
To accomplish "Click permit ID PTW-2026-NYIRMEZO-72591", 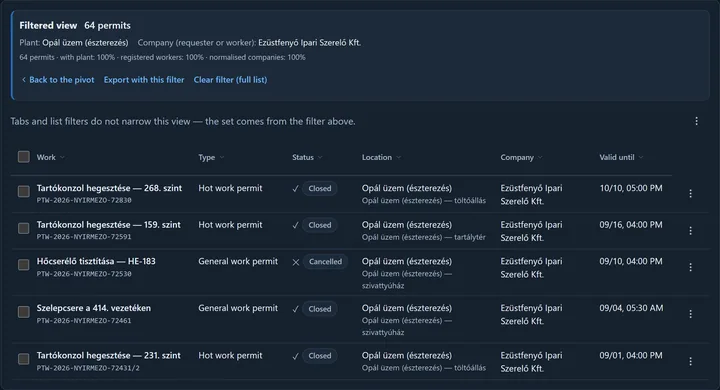I will 84,237.
